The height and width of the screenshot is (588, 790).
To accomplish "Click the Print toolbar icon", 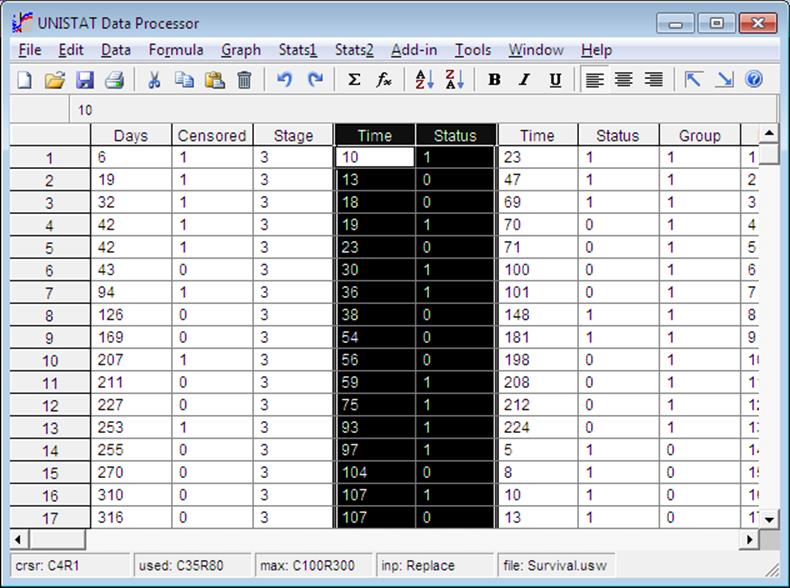I will point(114,80).
